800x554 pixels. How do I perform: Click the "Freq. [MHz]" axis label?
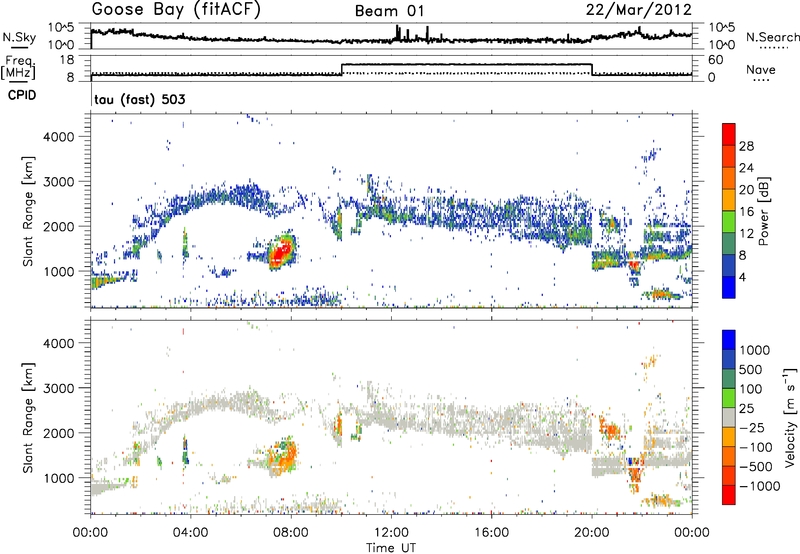20,68
